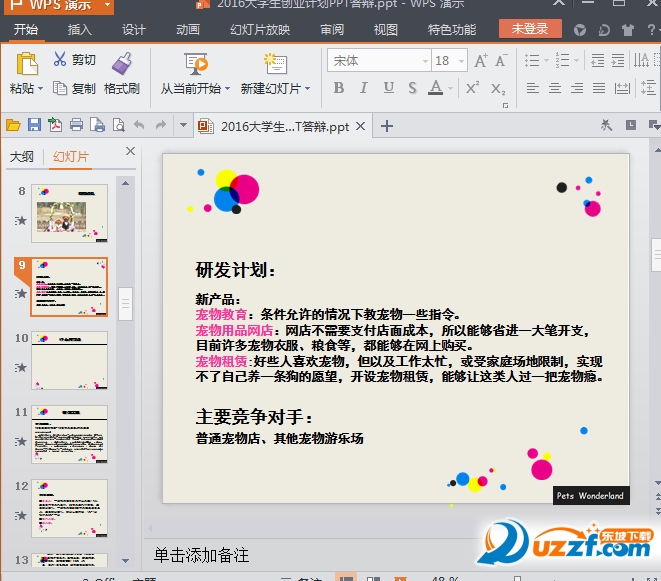Click the font color A swatch
661x581 pixels.
435,88
